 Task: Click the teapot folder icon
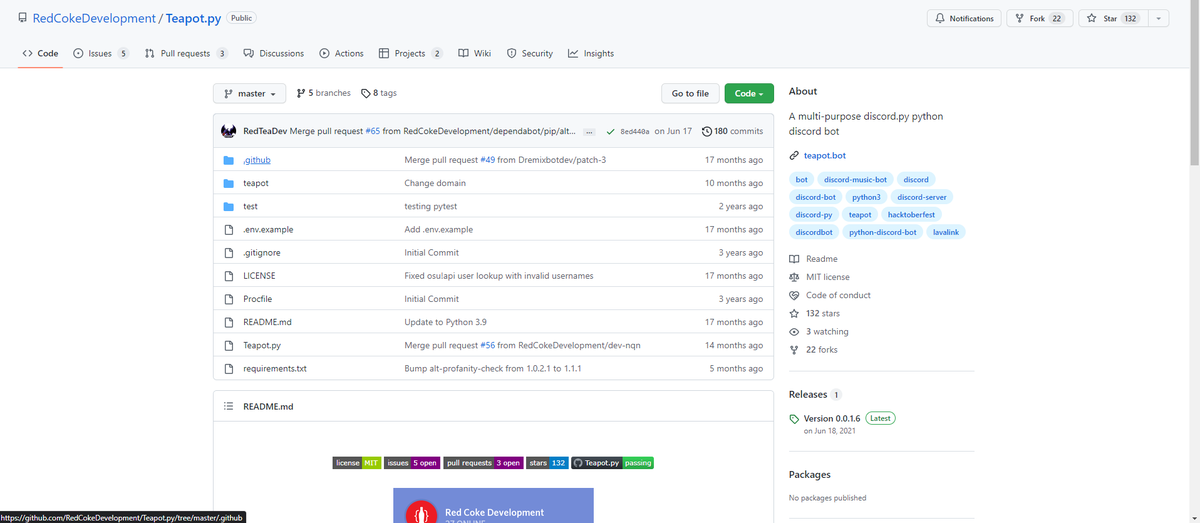coord(228,183)
